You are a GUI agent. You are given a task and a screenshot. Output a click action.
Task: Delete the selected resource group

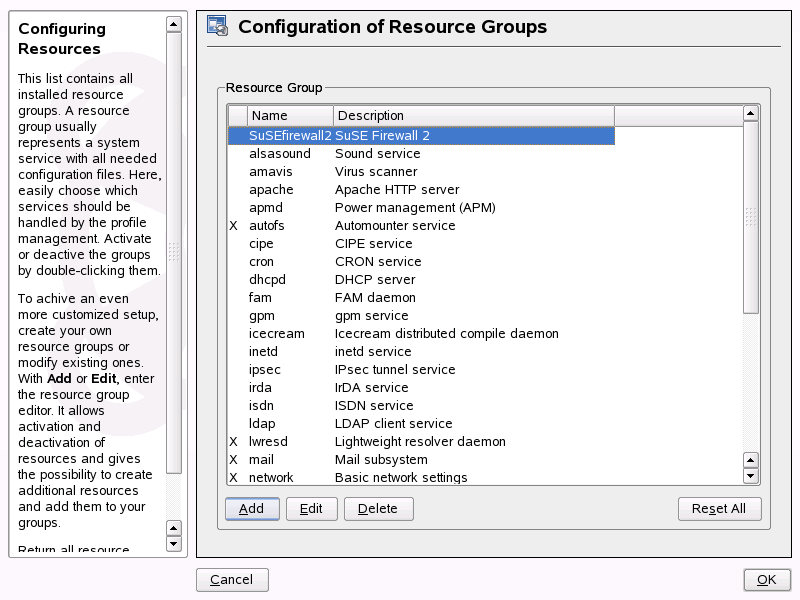pyautogui.click(x=378, y=509)
